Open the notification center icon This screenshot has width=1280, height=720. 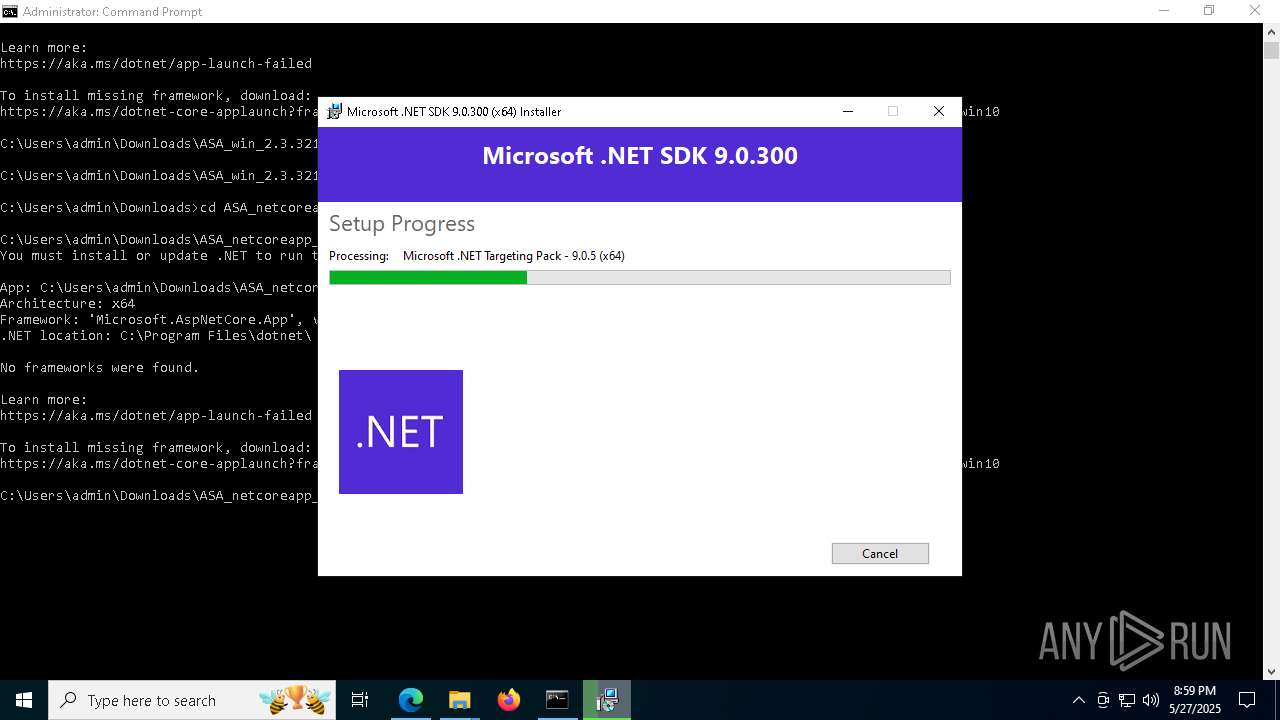click(x=1247, y=700)
